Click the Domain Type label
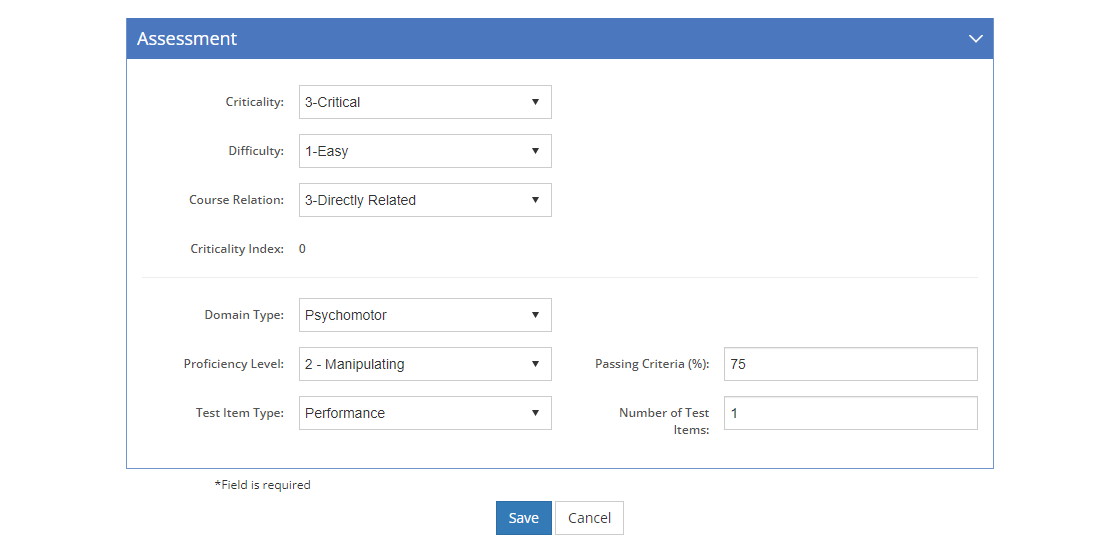Viewport: 1120px width, 552px height. [x=244, y=315]
